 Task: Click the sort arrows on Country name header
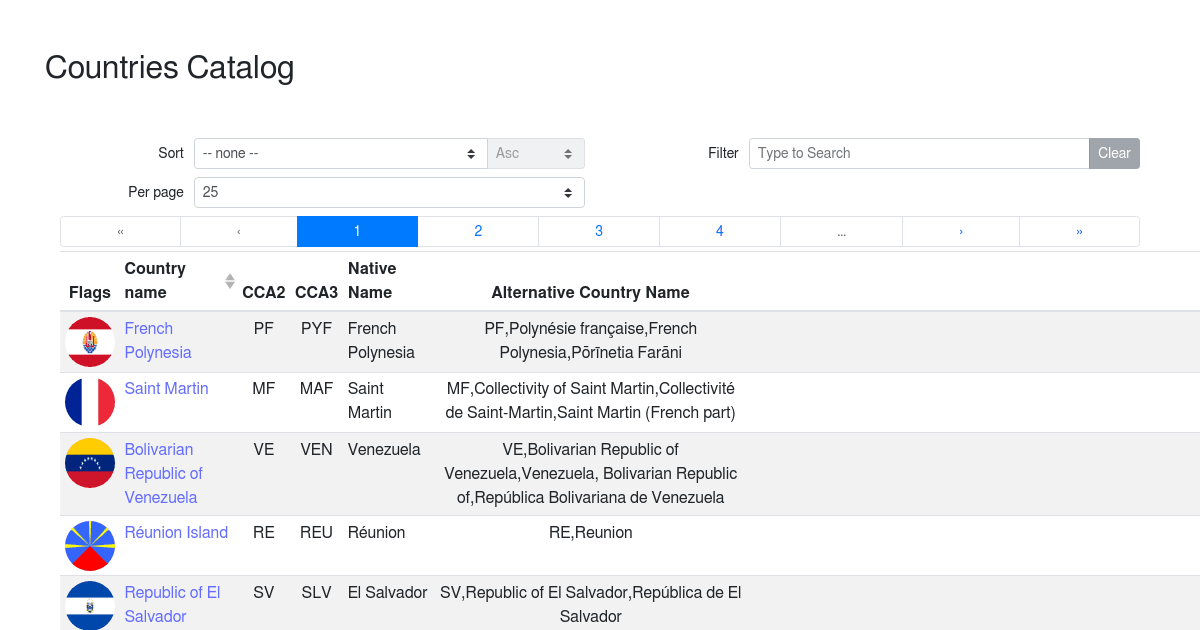point(229,281)
